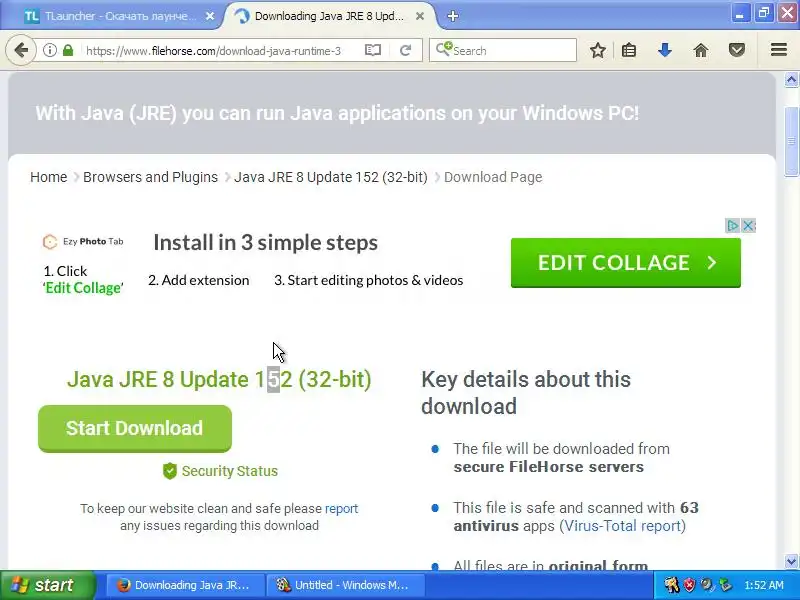Viewport: 800px width, 600px height.
Task: Click the scrollbar down arrow
Action: 791,561
